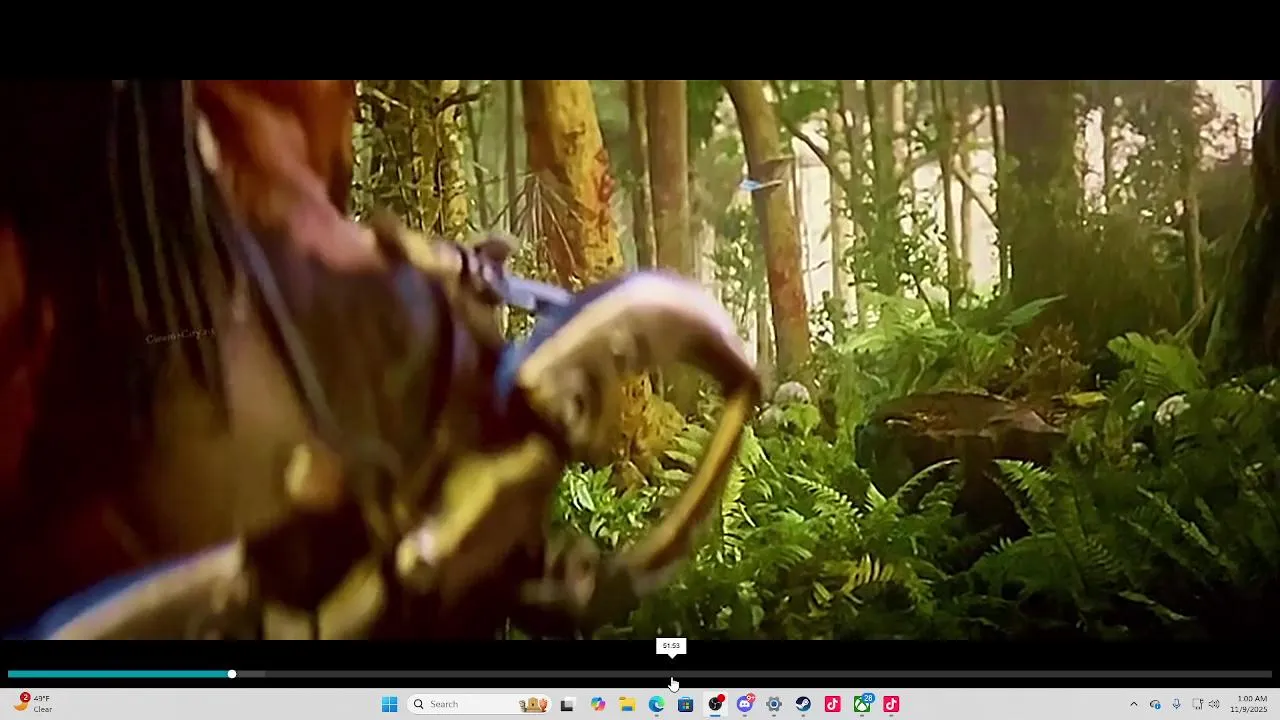Open the OneDrive tray icon
This screenshot has height=720, width=1280.
(1155, 704)
